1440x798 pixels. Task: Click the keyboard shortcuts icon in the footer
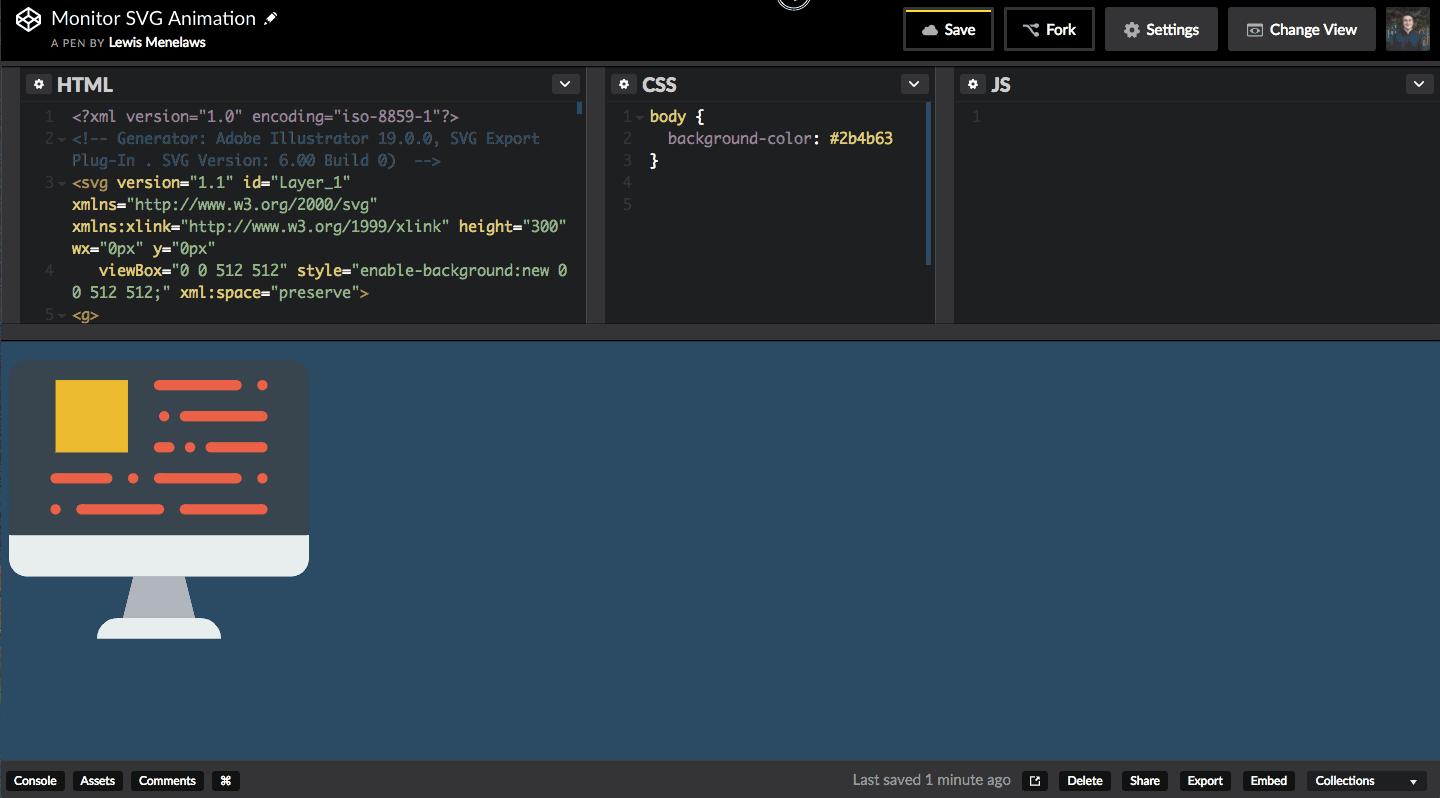(225, 781)
